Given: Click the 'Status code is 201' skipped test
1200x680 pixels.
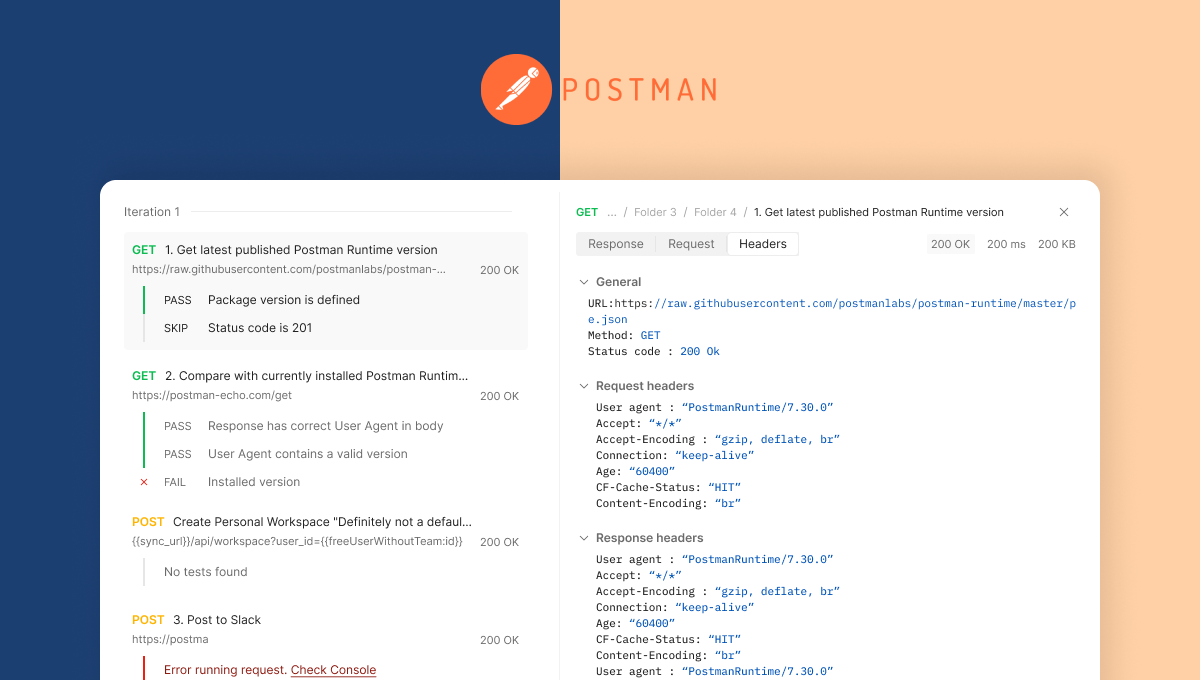Looking at the screenshot, I should pos(260,328).
